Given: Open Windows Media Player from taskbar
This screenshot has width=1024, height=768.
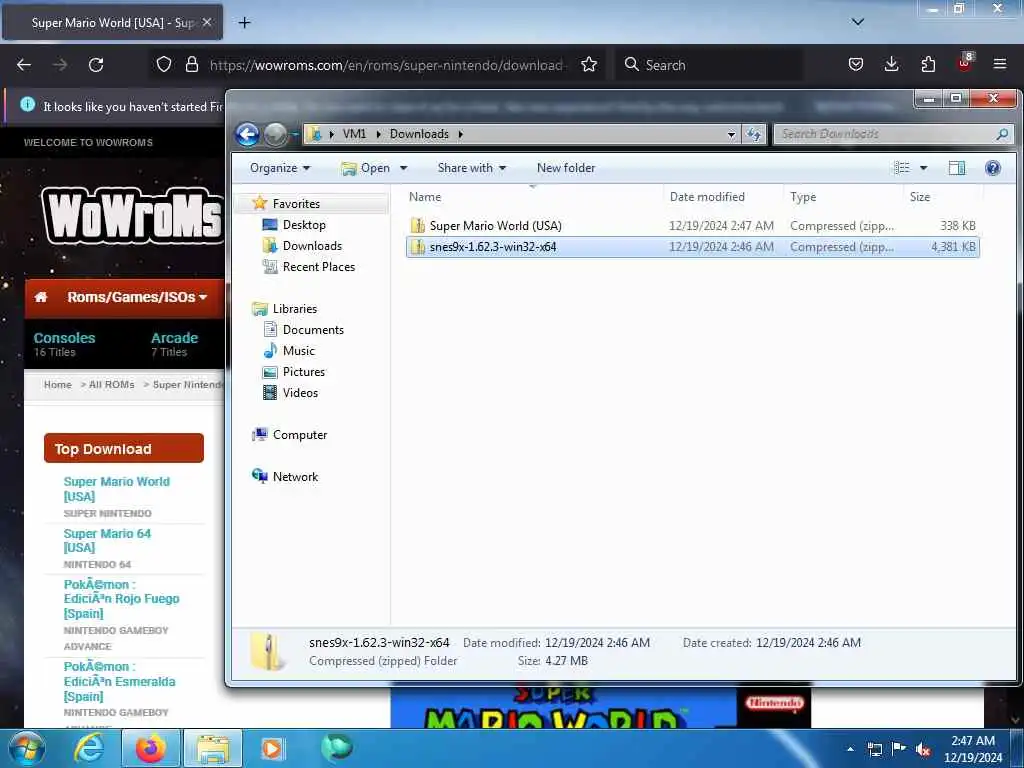Looking at the screenshot, I should 272,748.
